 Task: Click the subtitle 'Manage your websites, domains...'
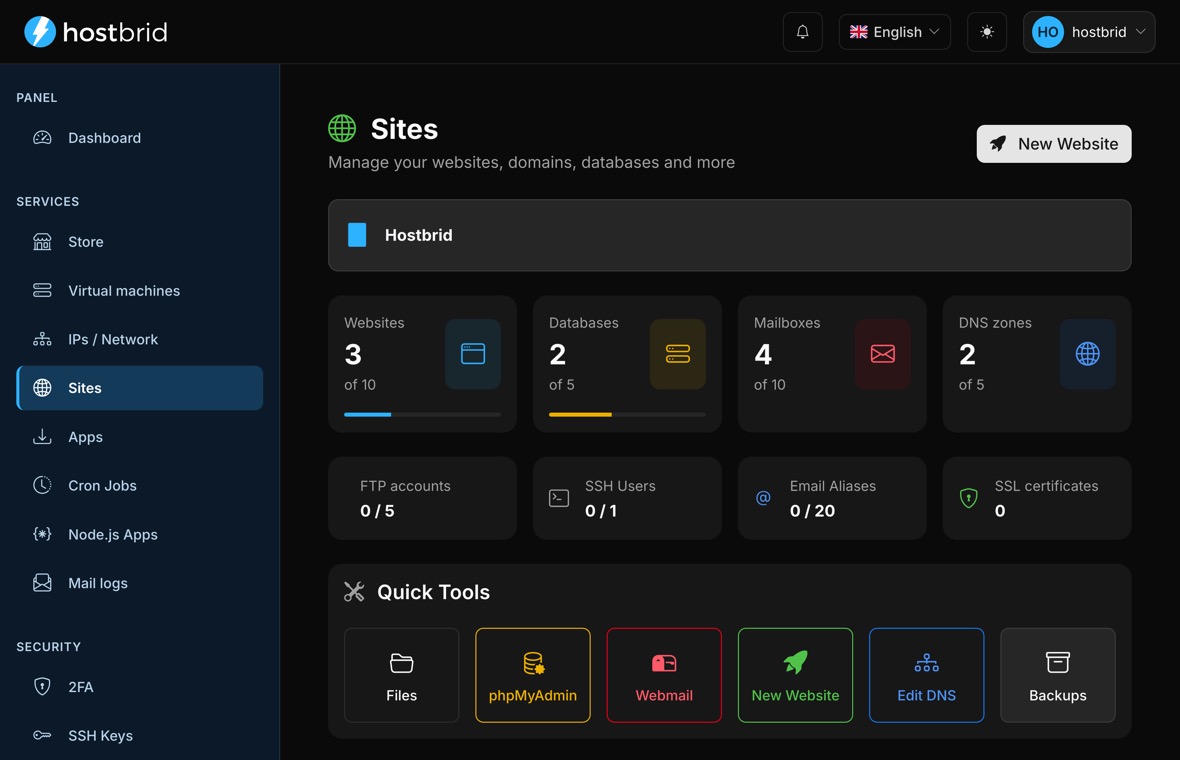[x=531, y=163]
